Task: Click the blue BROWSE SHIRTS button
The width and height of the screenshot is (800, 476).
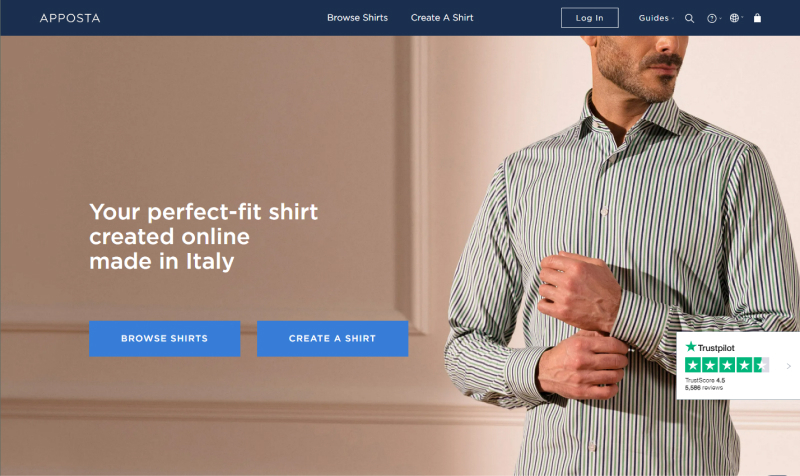Action: (165, 338)
